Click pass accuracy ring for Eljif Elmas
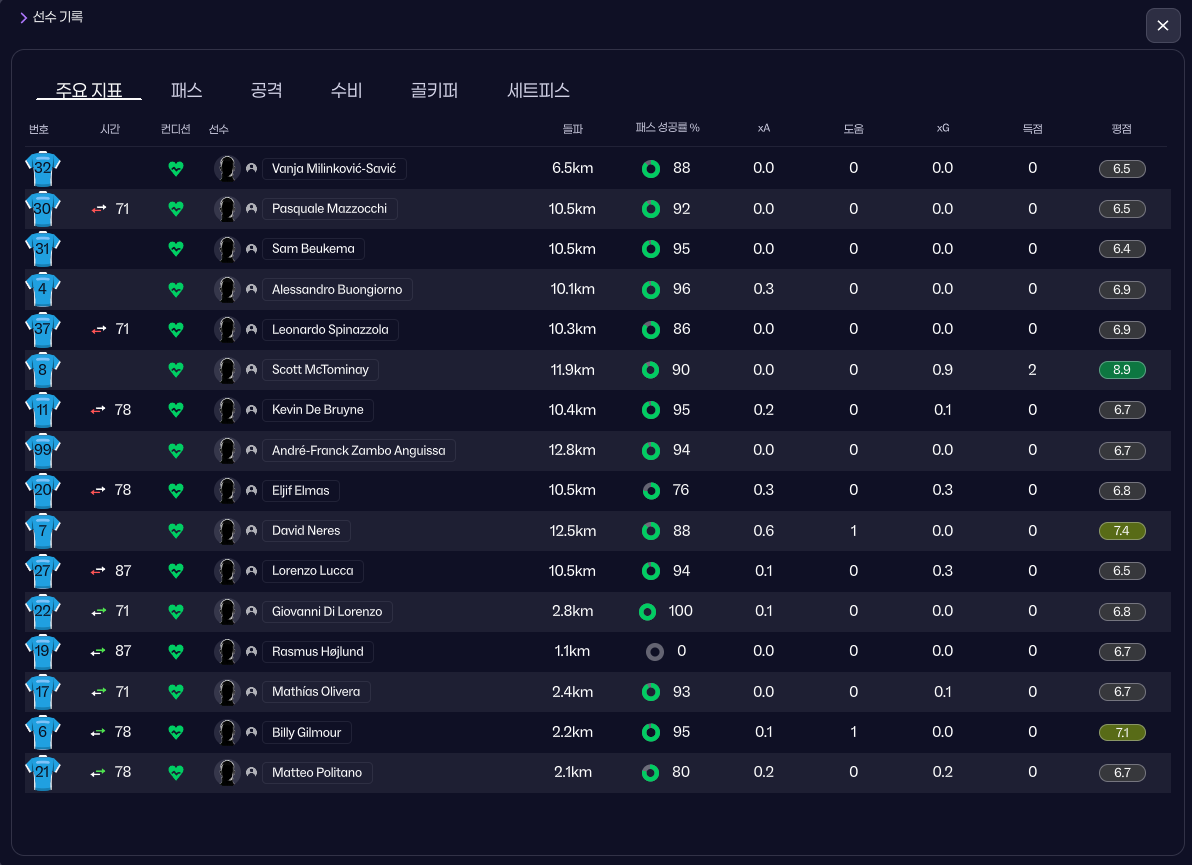 pyautogui.click(x=651, y=490)
